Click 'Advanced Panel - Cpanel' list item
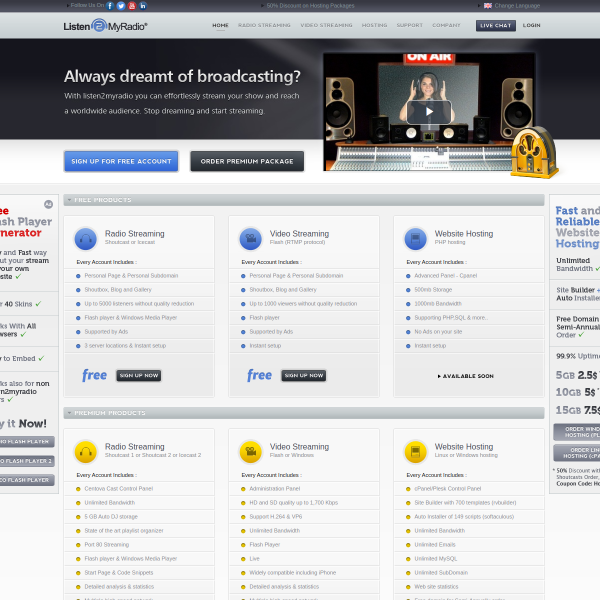600x600 pixels. (446, 276)
